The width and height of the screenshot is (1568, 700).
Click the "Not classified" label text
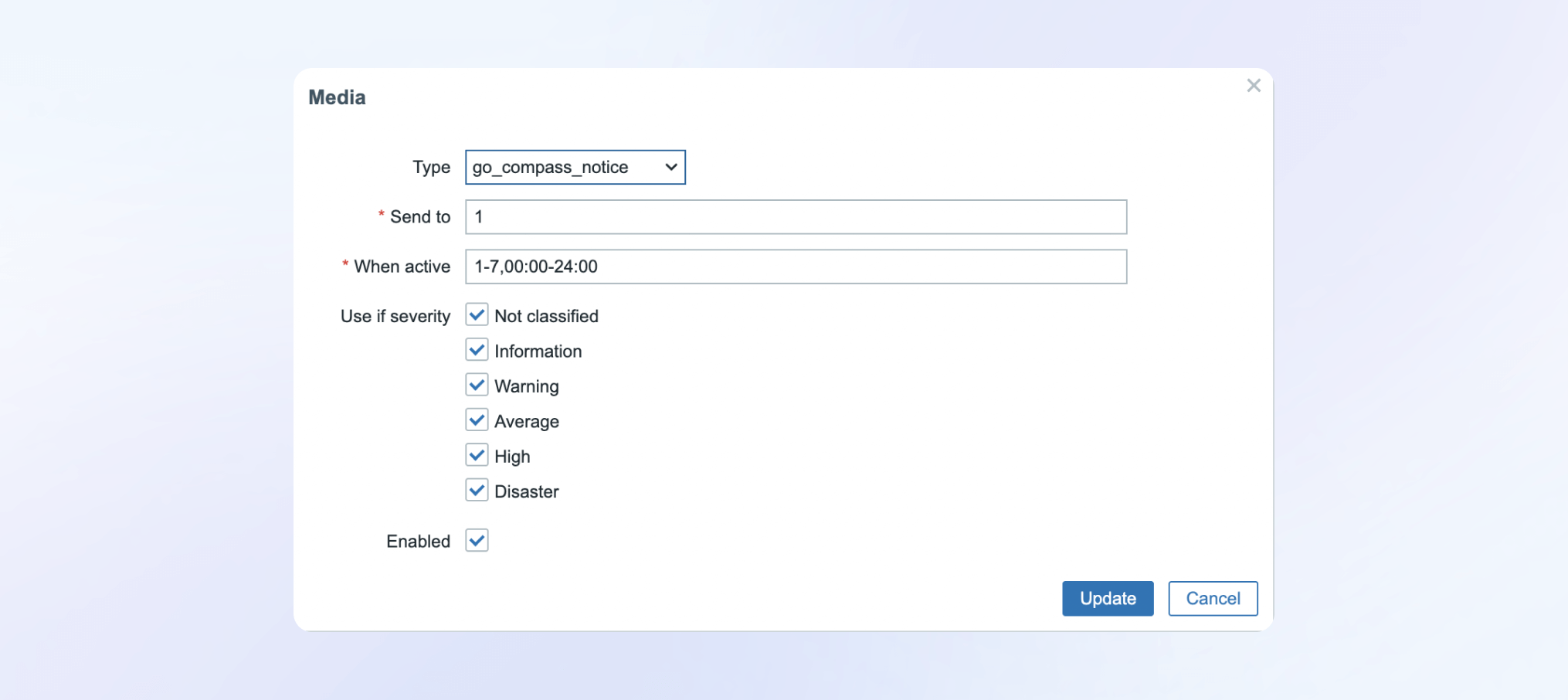click(x=546, y=316)
